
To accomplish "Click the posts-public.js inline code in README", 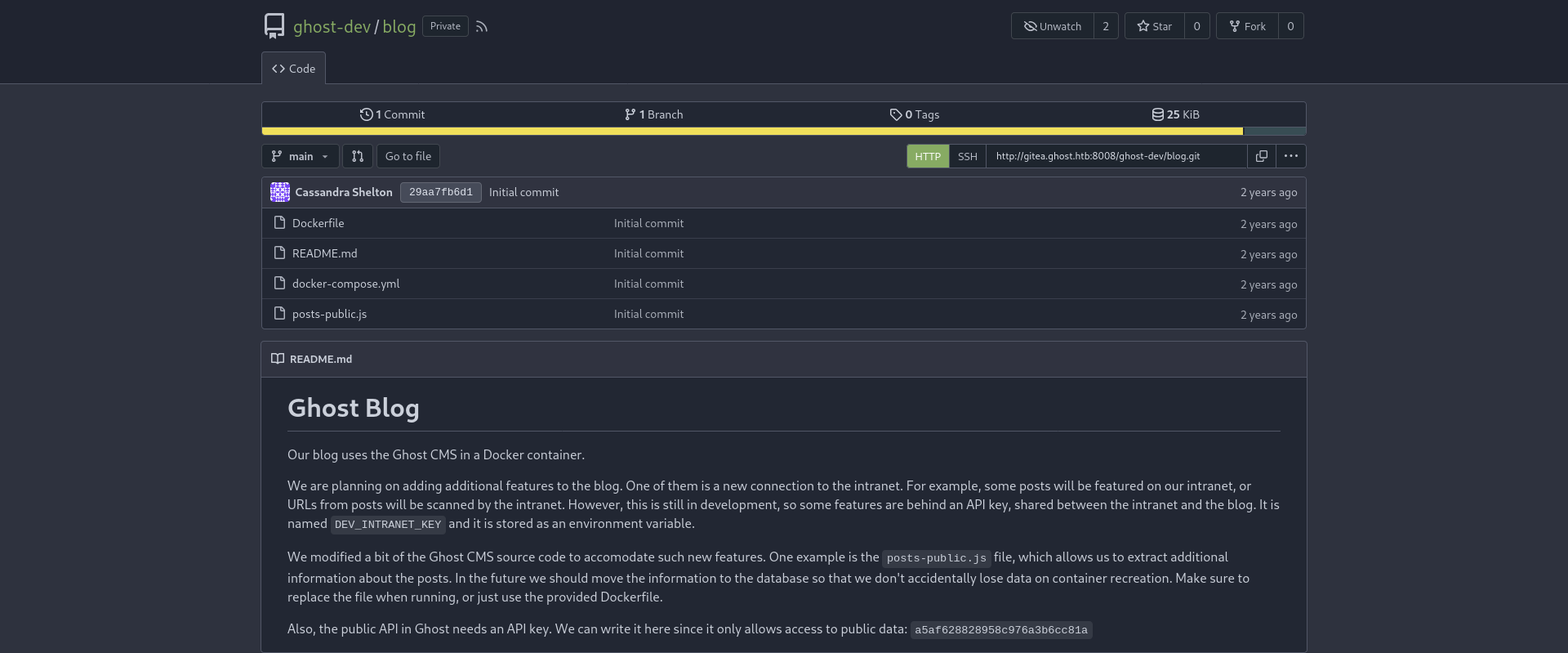I will 937,558.
